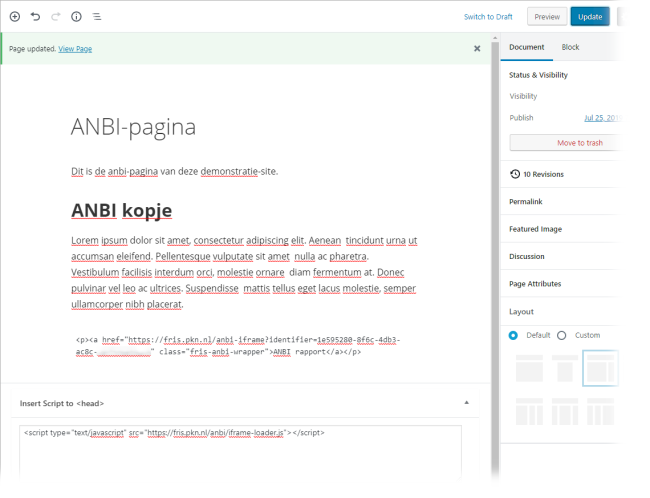
Task: Choose the narrow centered layout thumbnail
Action: [x=565, y=368]
